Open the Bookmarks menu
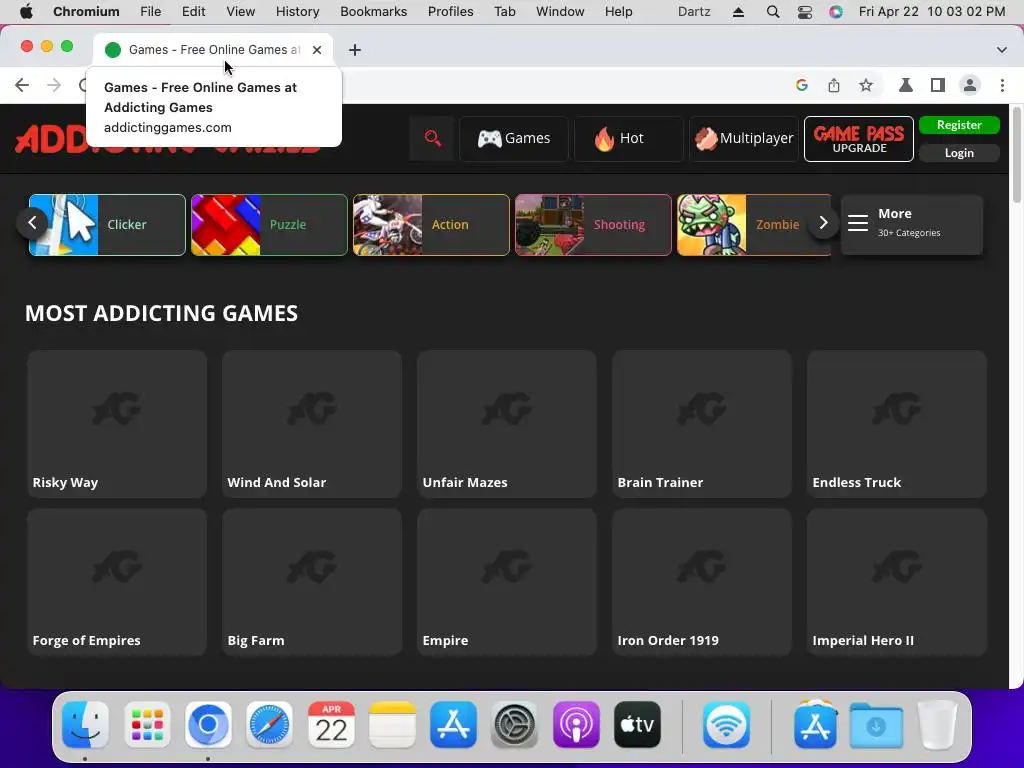 (374, 12)
